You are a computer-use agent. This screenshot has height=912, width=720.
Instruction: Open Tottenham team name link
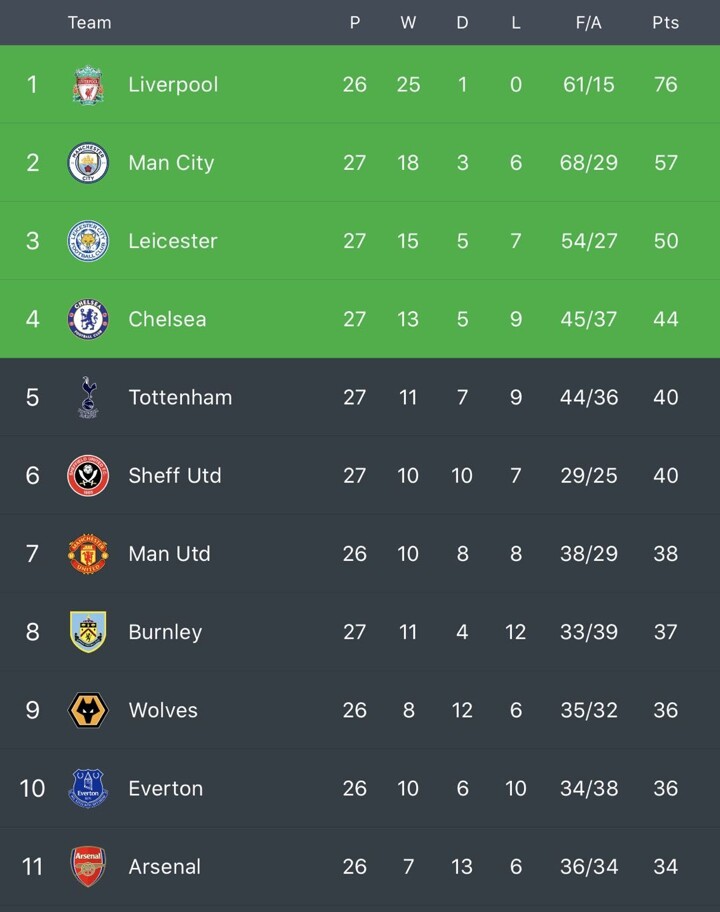(x=180, y=397)
